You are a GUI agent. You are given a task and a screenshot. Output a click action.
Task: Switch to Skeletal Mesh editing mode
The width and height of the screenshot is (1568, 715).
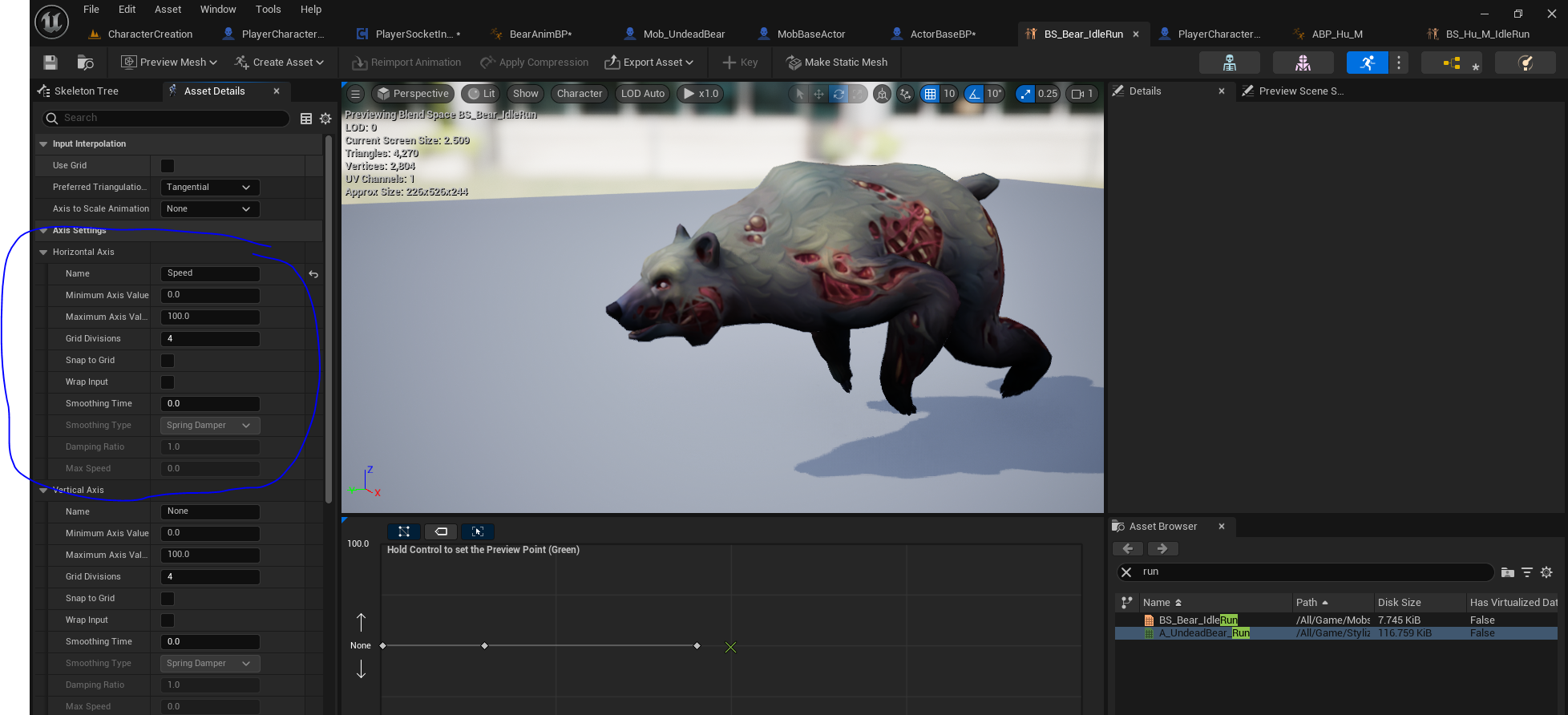tap(1303, 63)
